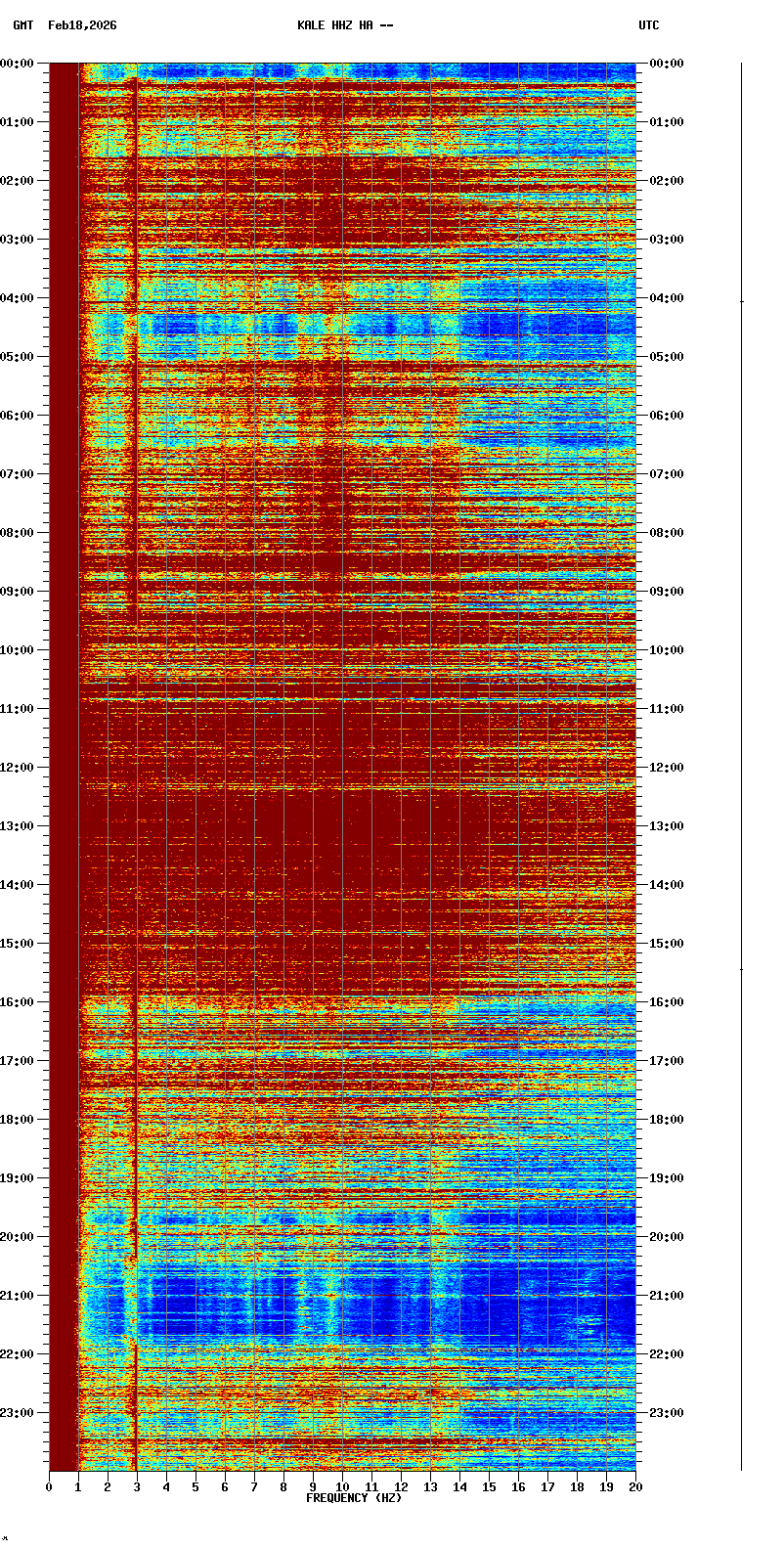Select the 16:00 marker on UTC axis
This screenshot has width=784, height=1549.
[x=667, y=1002]
